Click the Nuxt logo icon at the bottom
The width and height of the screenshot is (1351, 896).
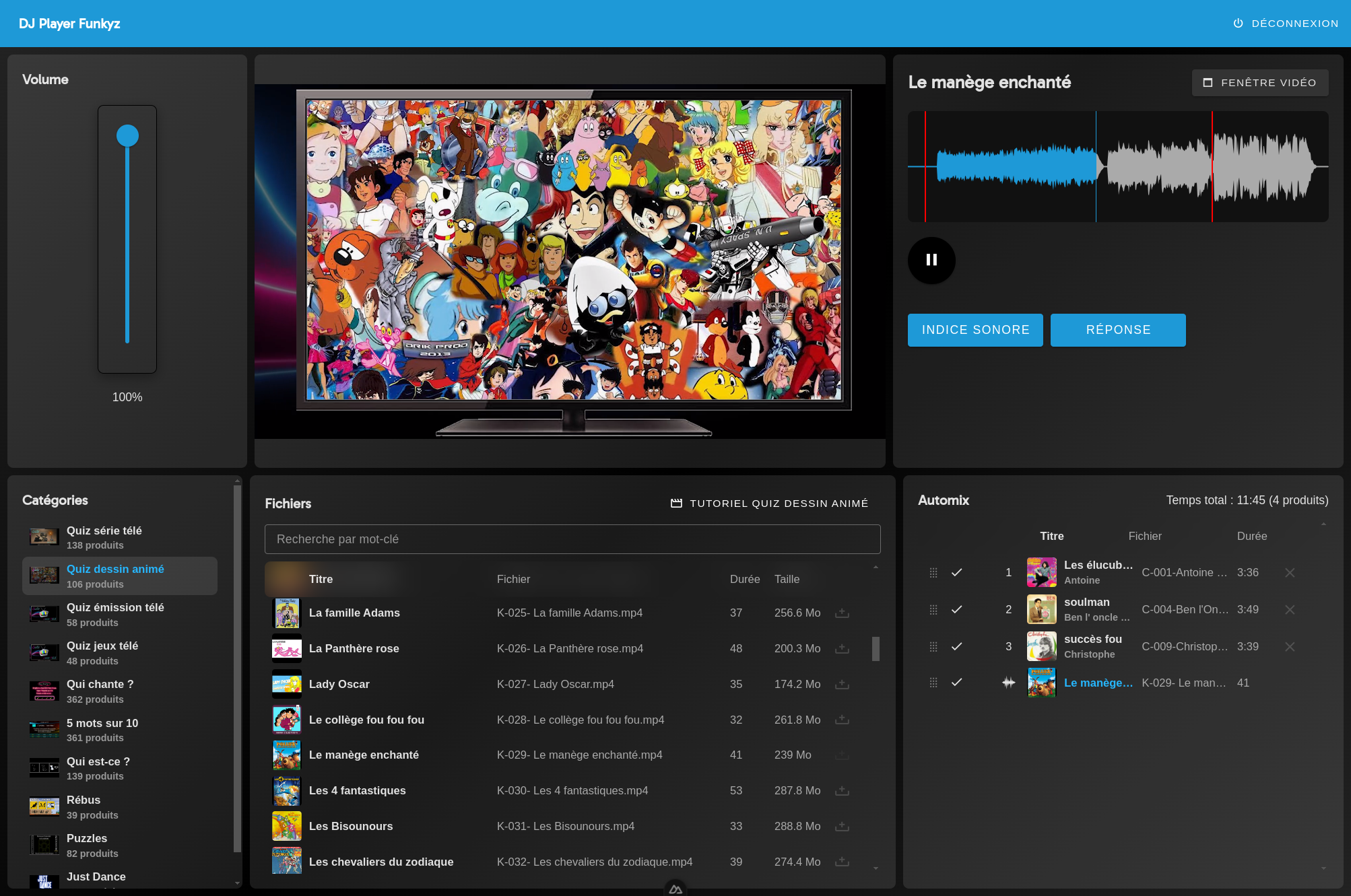[675, 889]
